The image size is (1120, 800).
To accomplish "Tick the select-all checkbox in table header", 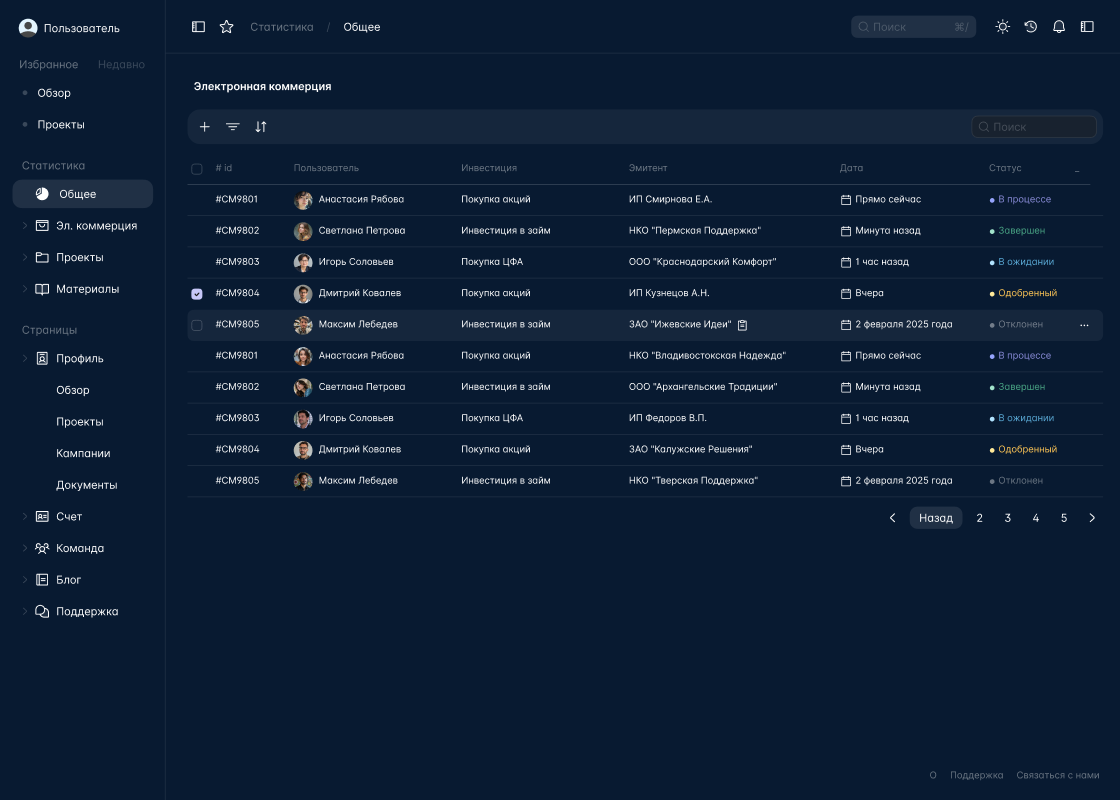I will 196,169.
